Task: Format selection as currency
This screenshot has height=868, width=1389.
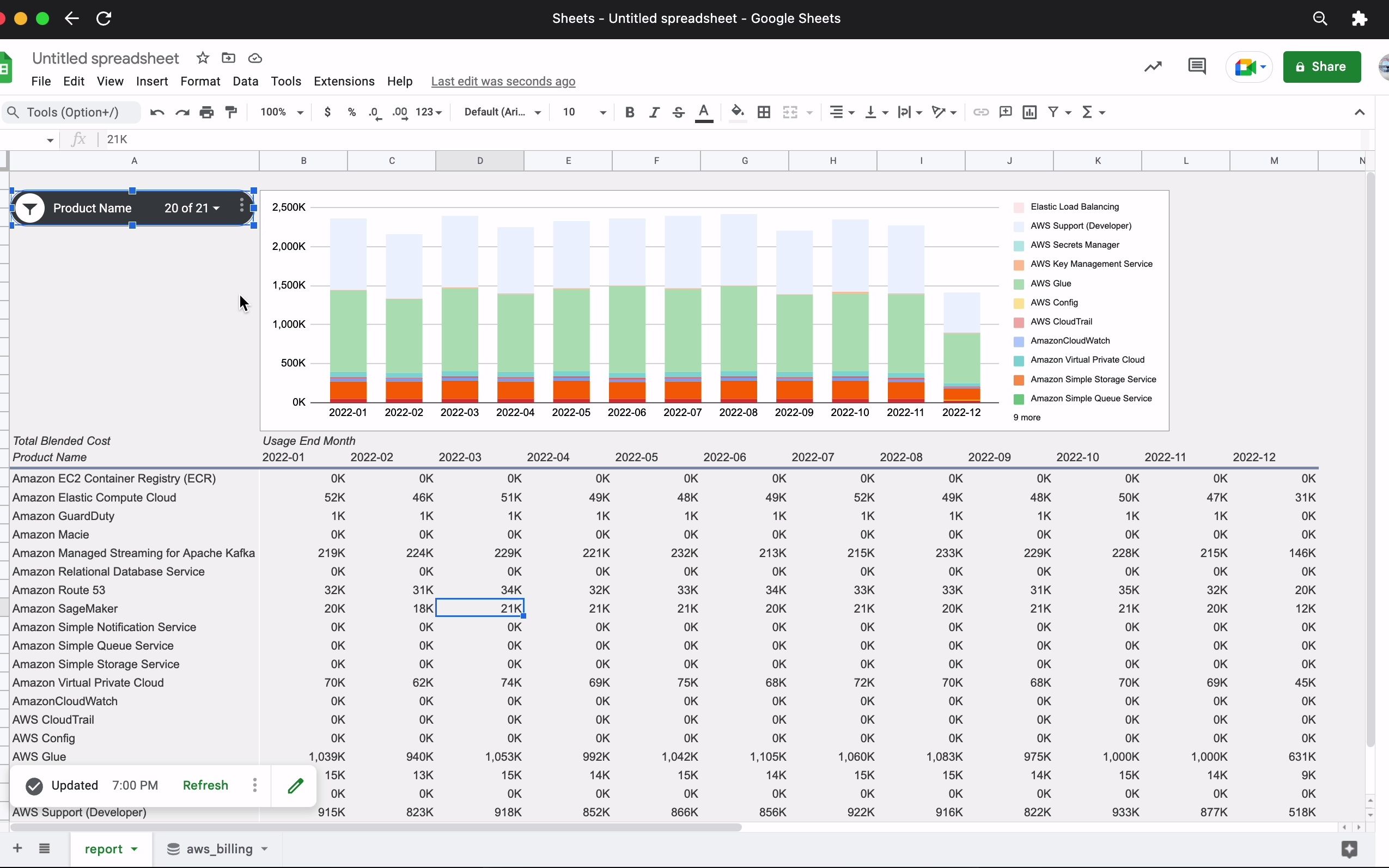Action: click(327, 112)
